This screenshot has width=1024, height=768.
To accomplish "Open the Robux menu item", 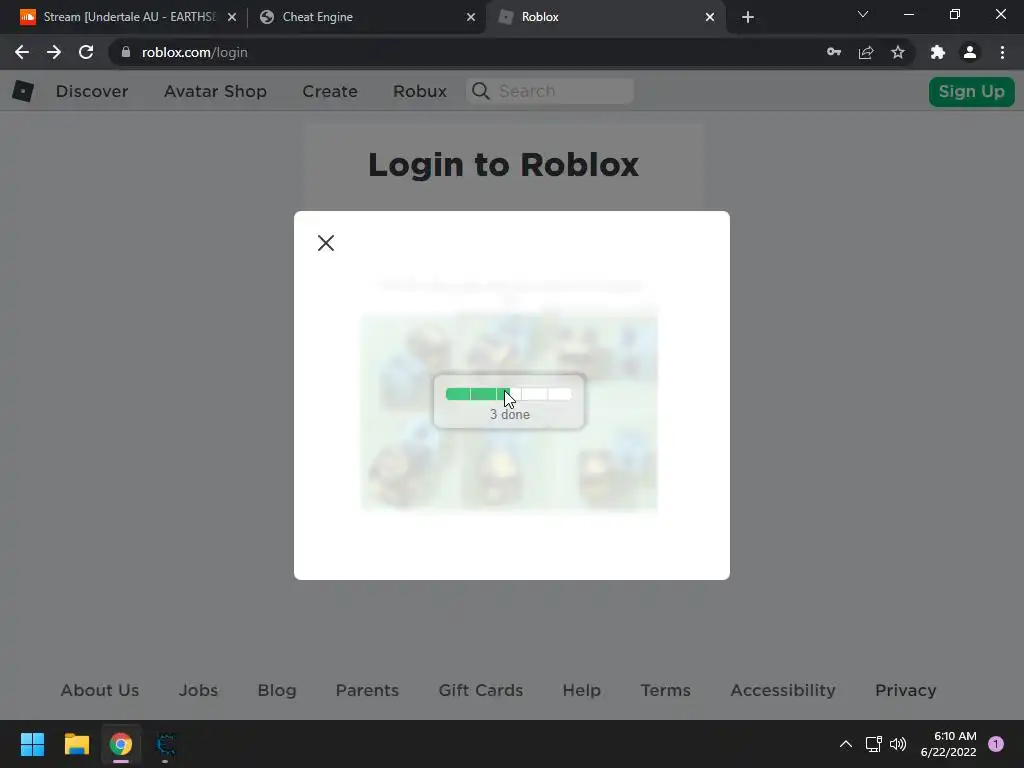I will coord(420,91).
